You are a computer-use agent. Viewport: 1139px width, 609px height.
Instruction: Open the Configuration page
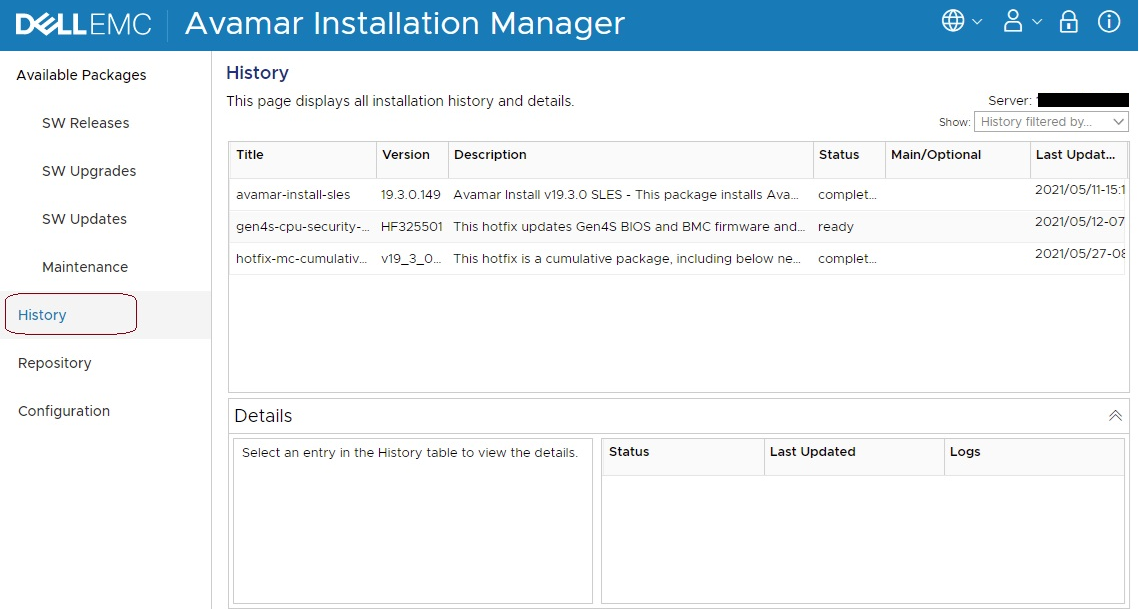pos(64,411)
